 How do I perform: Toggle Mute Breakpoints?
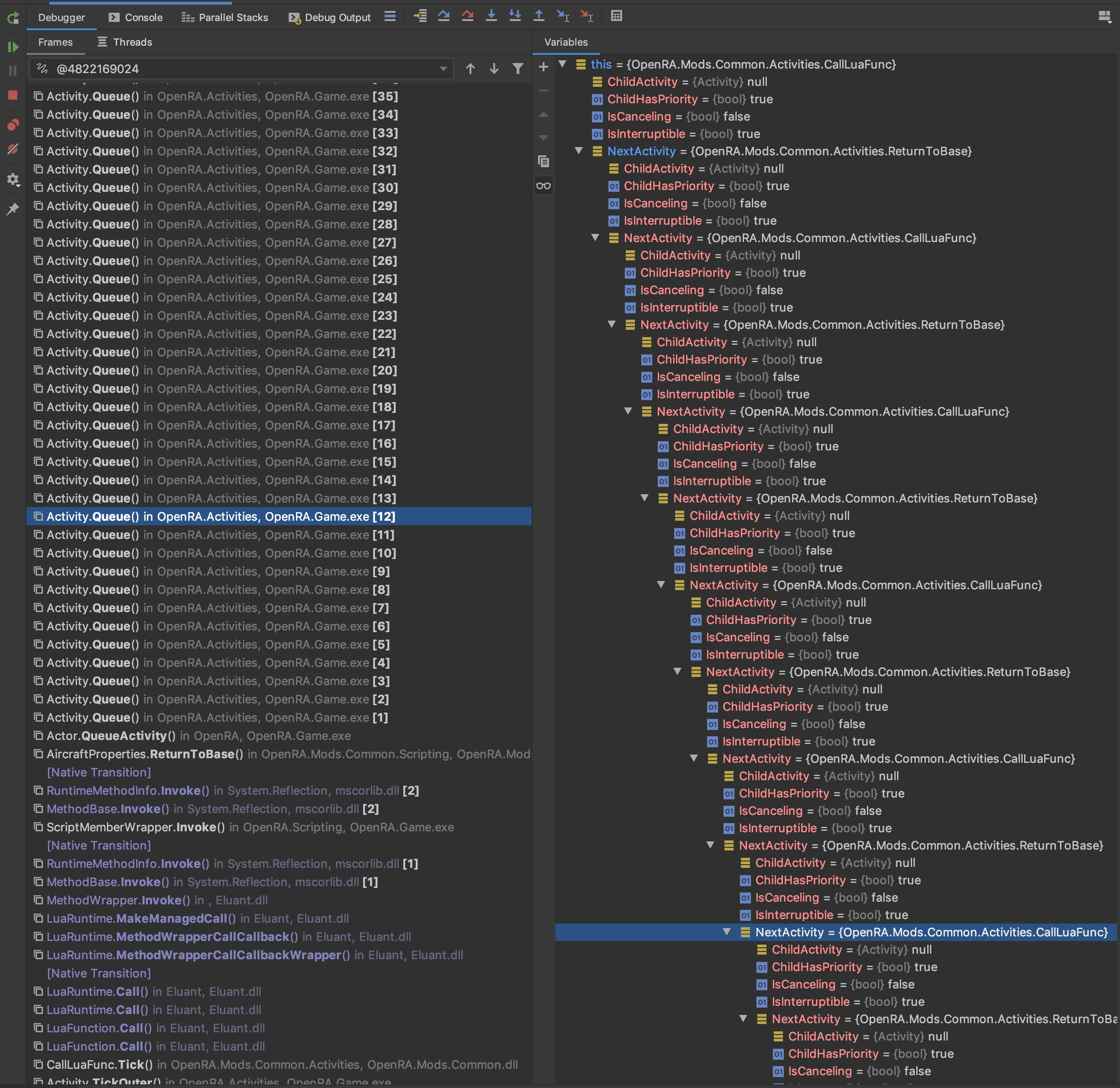point(13,149)
